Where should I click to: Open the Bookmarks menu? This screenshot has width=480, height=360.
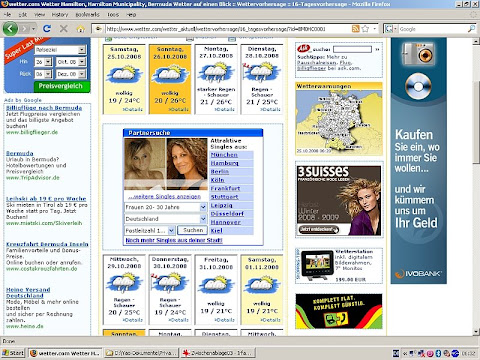87,15
